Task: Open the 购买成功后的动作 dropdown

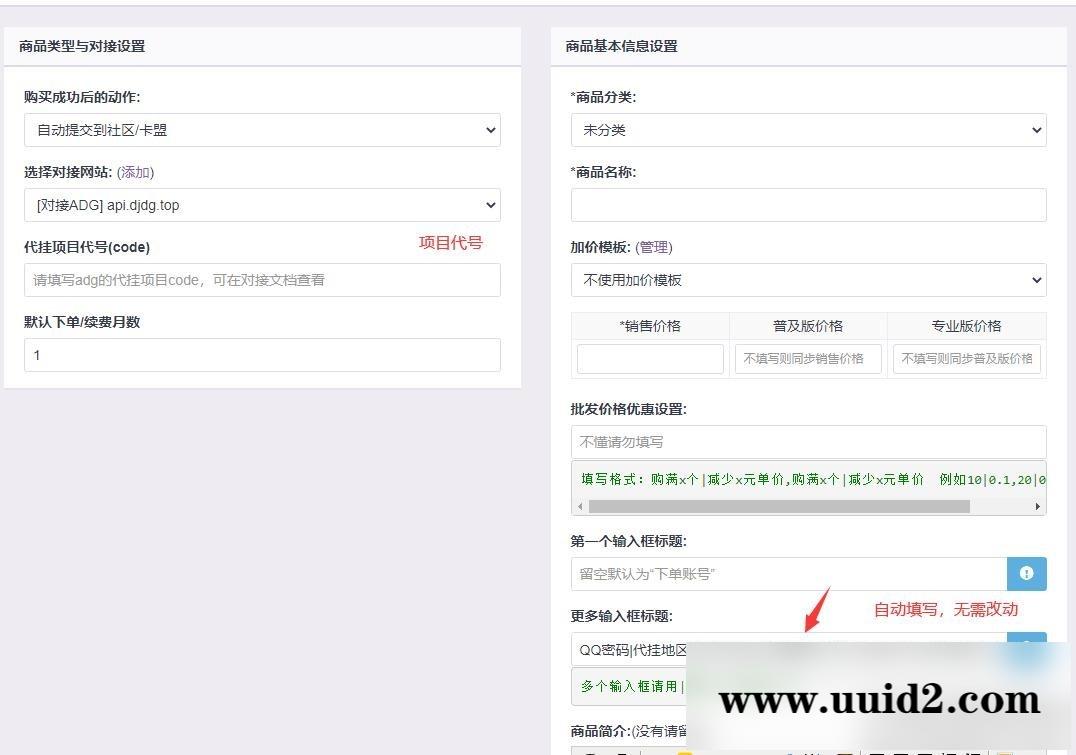Action: [x=262, y=130]
